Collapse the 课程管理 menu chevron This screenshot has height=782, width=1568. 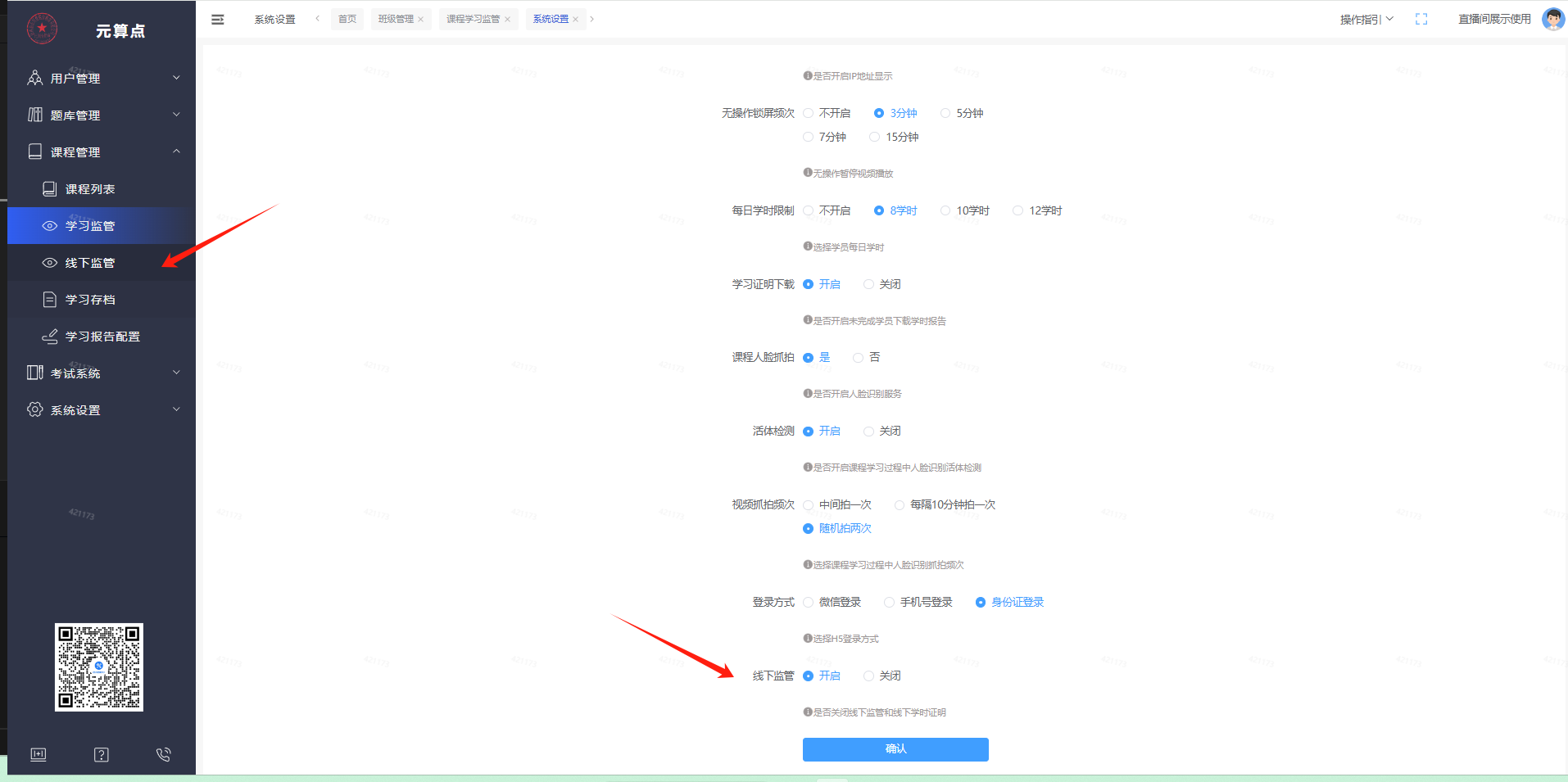point(176,151)
